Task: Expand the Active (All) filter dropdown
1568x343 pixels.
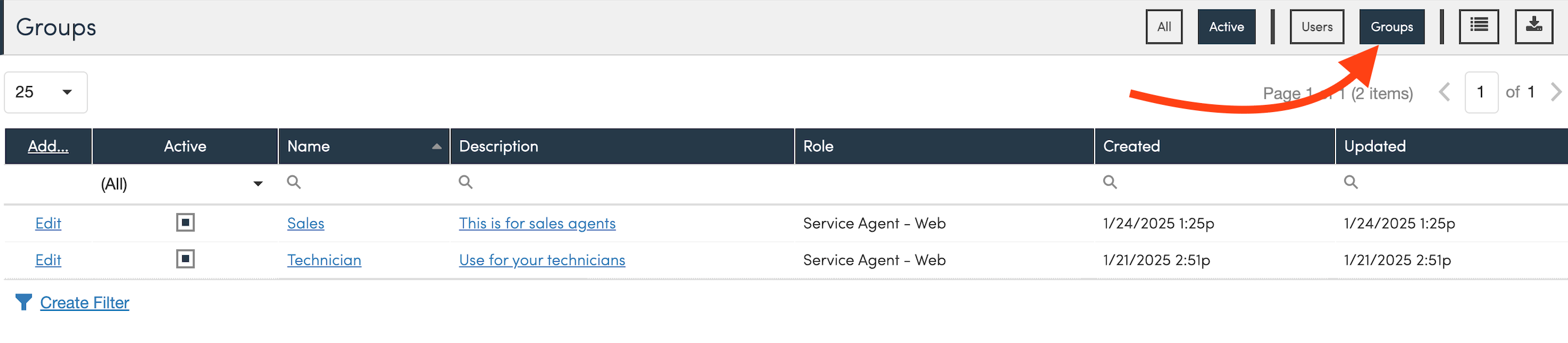Action: click(x=257, y=184)
